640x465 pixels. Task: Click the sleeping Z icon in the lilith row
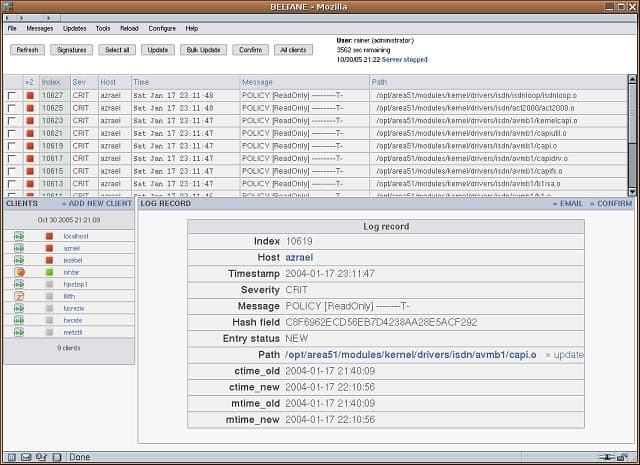[19, 296]
